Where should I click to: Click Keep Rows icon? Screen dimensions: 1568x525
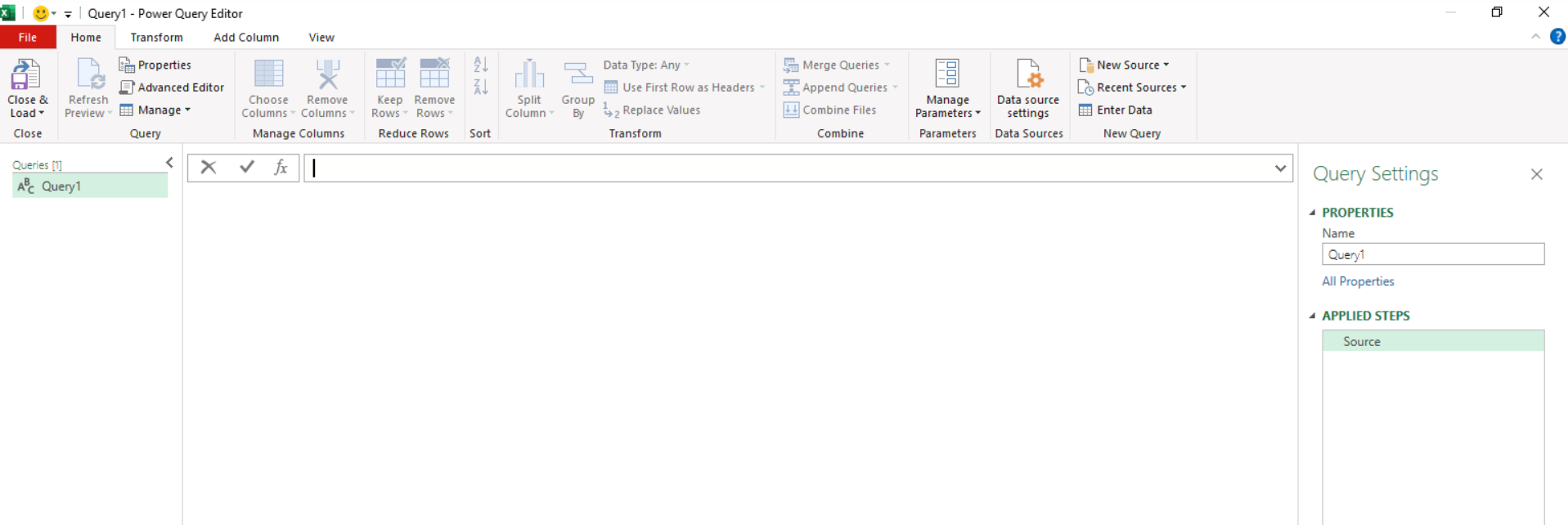pyautogui.click(x=390, y=73)
